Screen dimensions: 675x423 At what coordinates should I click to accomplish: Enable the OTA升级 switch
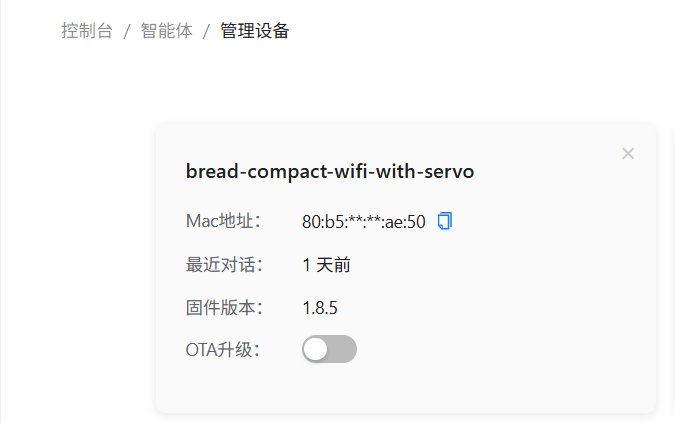(329, 349)
